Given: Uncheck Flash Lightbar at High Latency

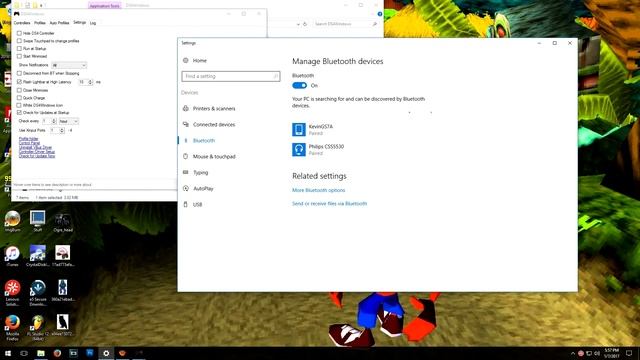Looking at the screenshot, I should pyautogui.click(x=19, y=82).
